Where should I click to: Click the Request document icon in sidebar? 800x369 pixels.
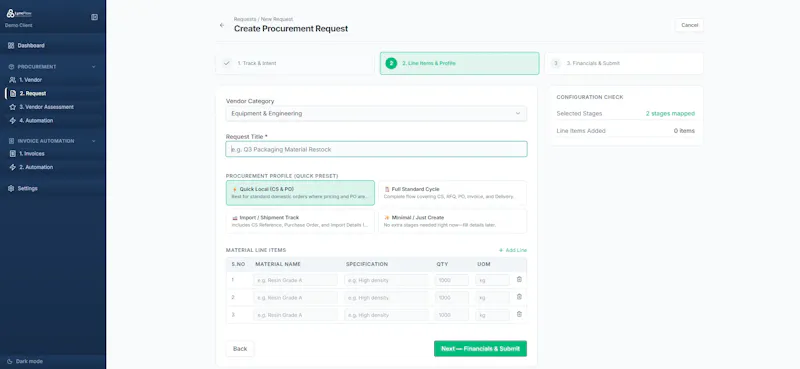[x=13, y=93]
